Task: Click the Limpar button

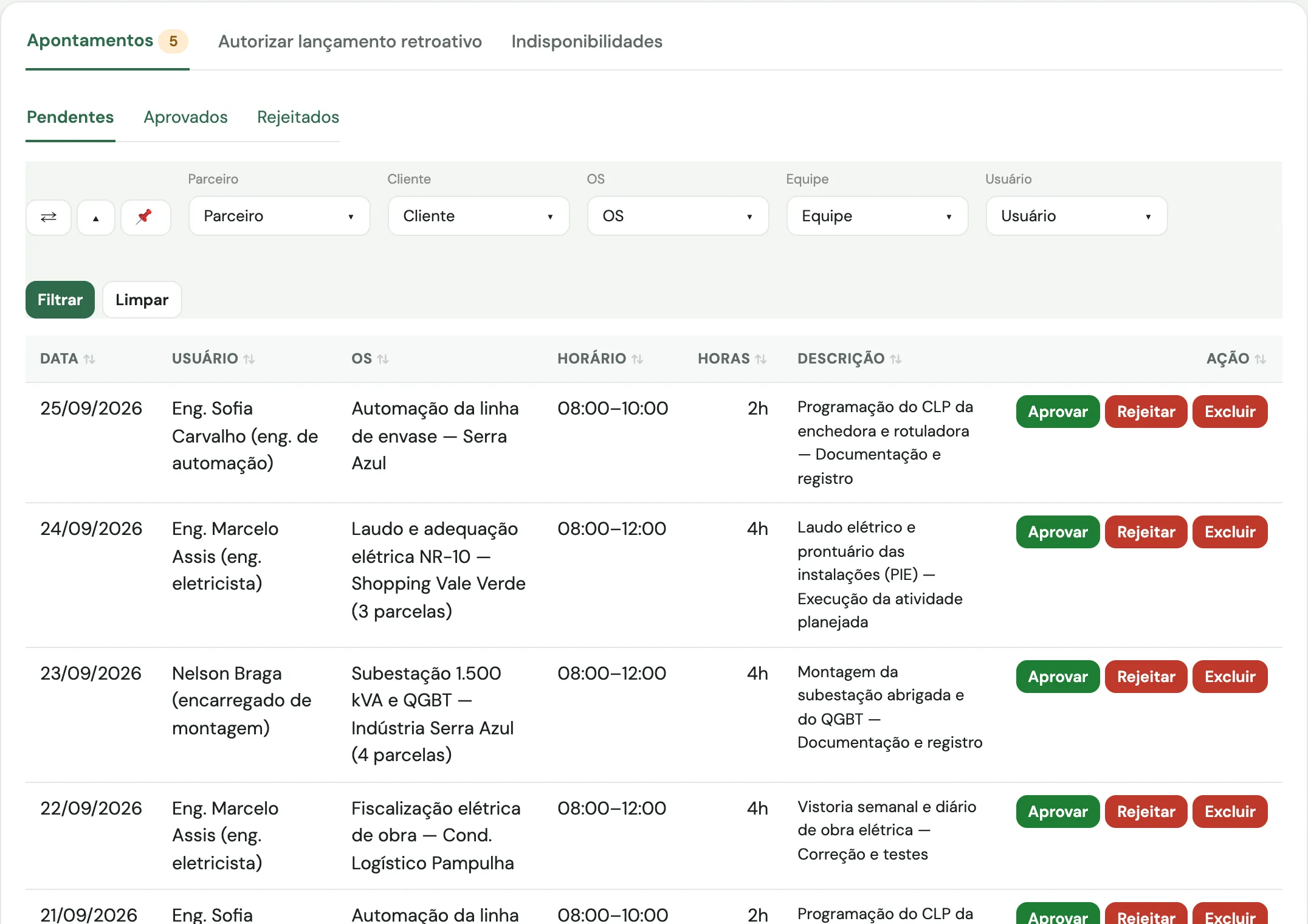Action: (x=142, y=300)
